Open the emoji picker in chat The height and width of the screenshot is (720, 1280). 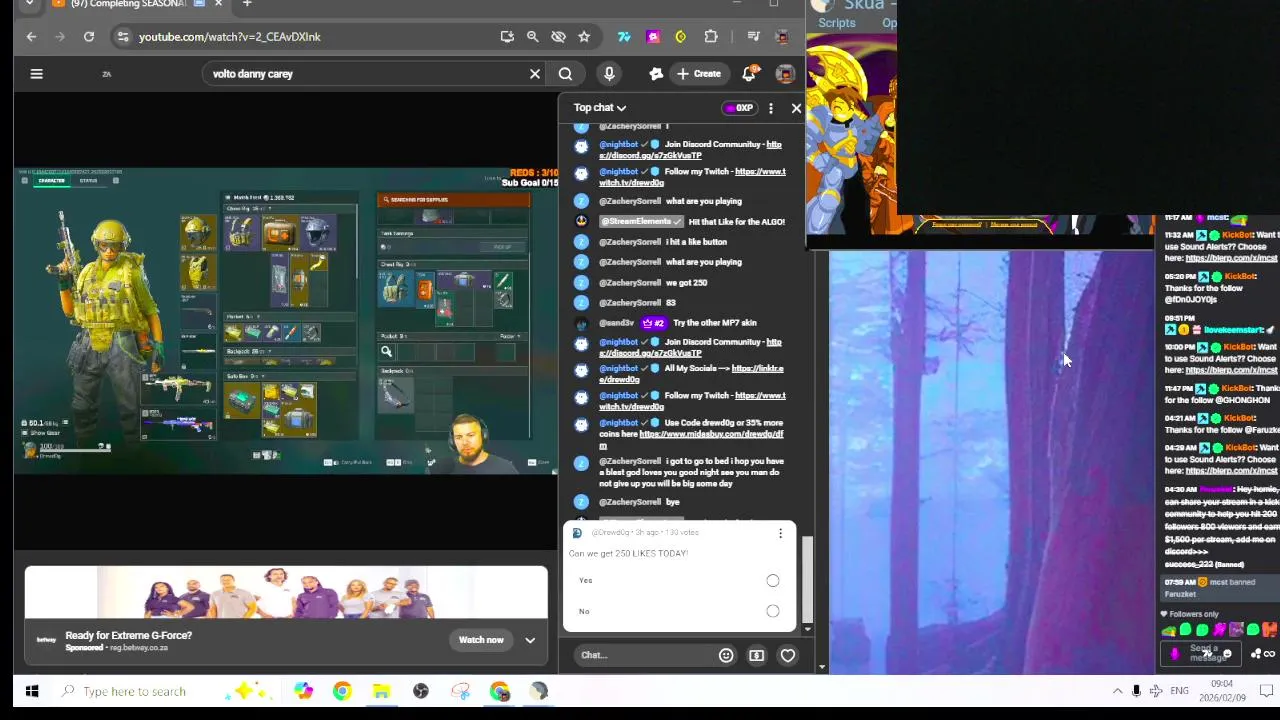726,656
